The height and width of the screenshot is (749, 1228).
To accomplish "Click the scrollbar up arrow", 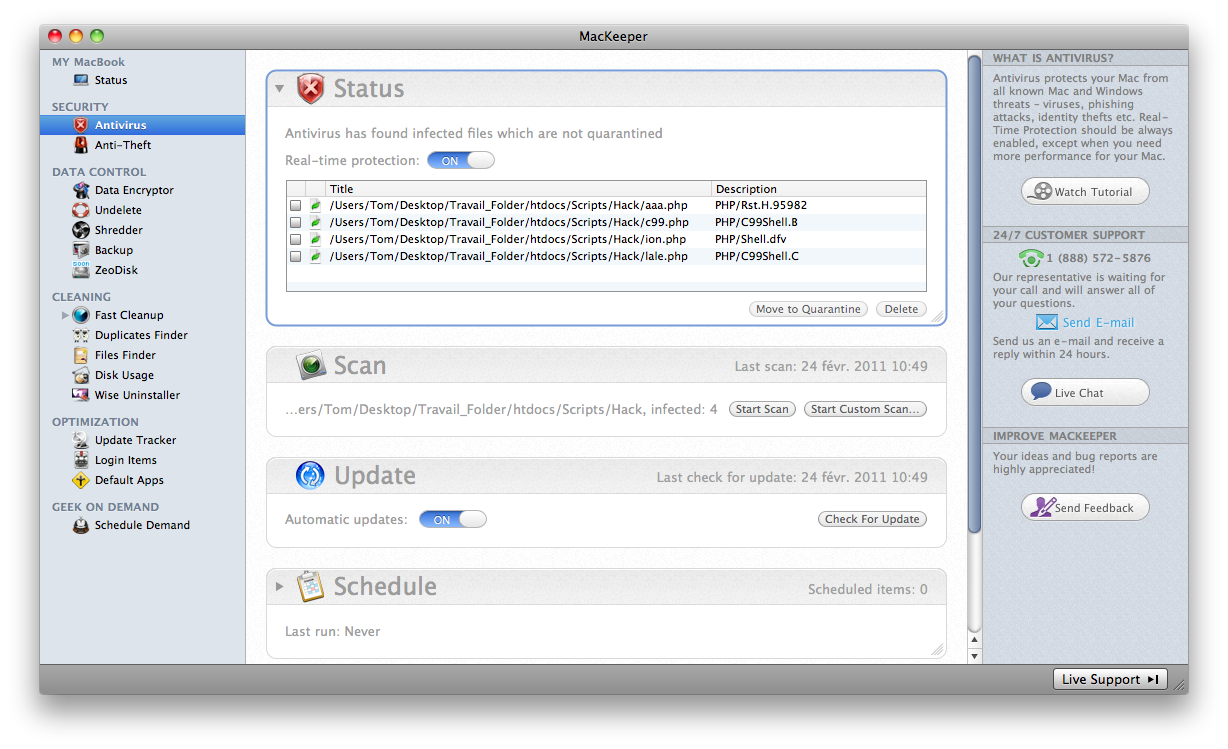I will [974, 640].
